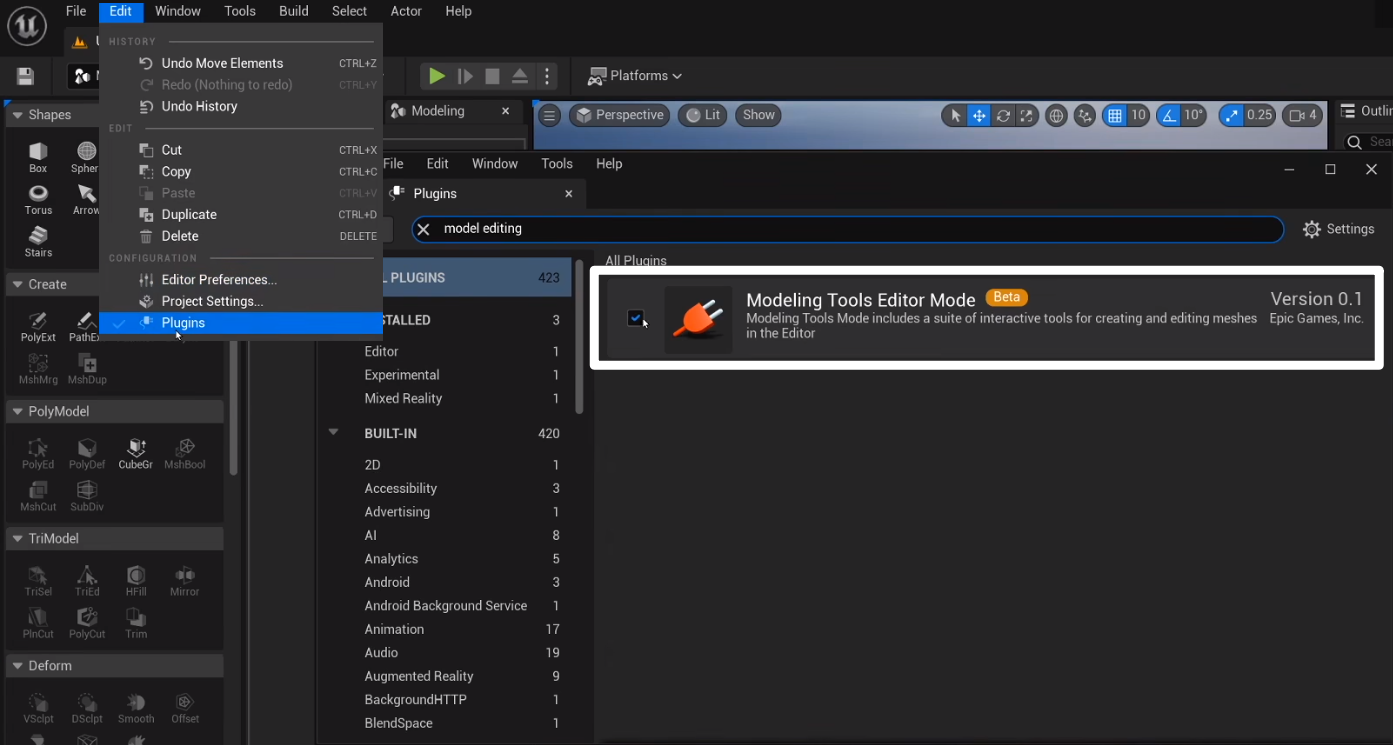The height and width of the screenshot is (745, 1393).
Task: Click Plugins in the Edit menu
Action: point(241,323)
